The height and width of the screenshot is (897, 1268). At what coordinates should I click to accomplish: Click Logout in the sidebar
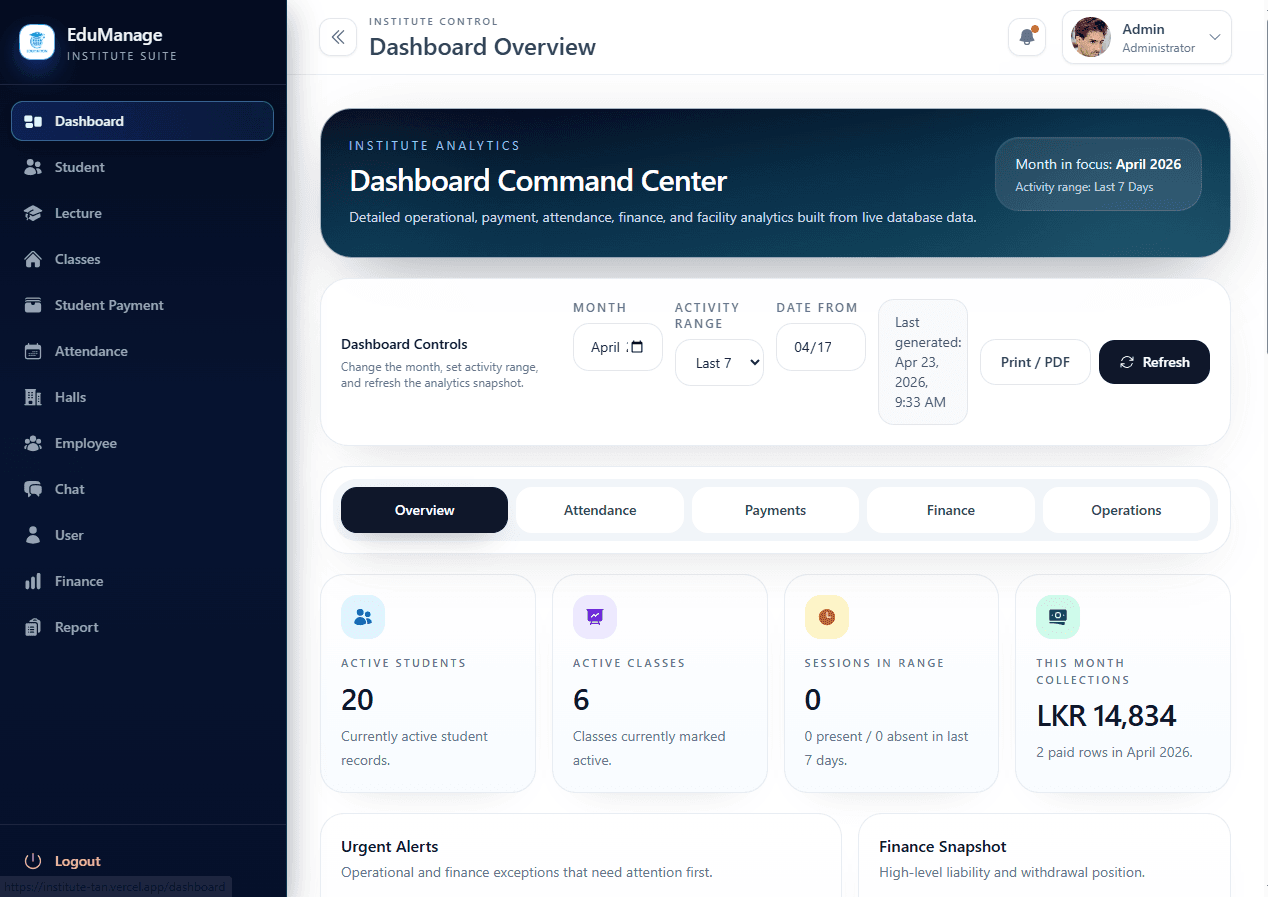point(77,861)
